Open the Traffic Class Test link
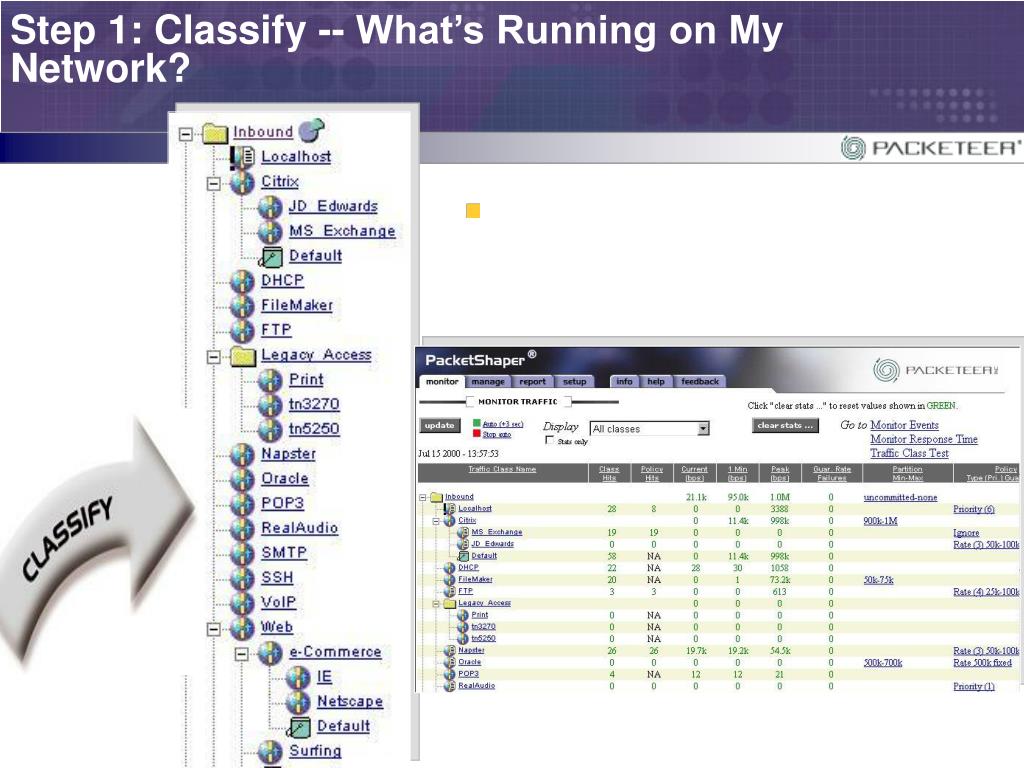The height and width of the screenshot is (768, 1024). (x=910, y=453)
